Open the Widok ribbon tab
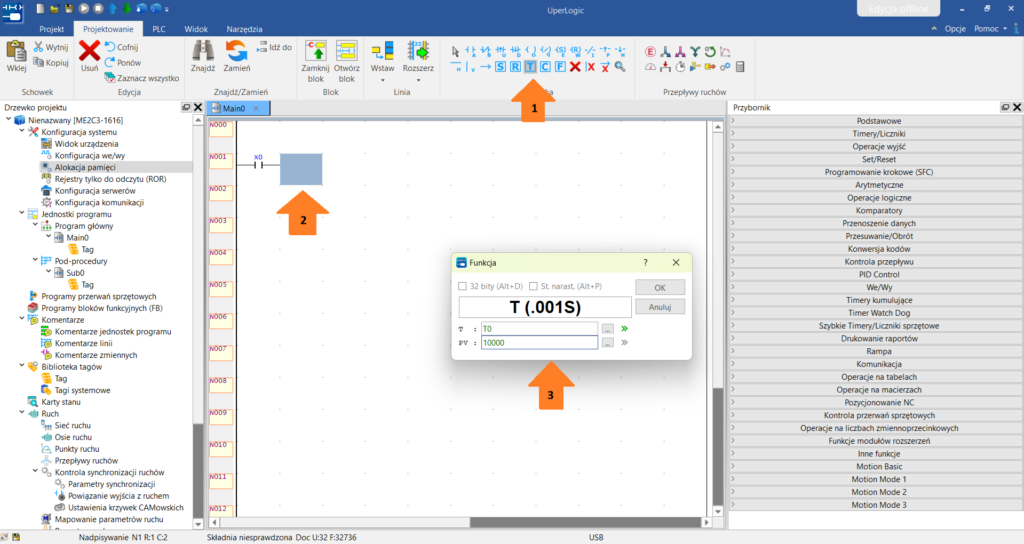This screenshot has width=1024, height=544. coord(196,29)
